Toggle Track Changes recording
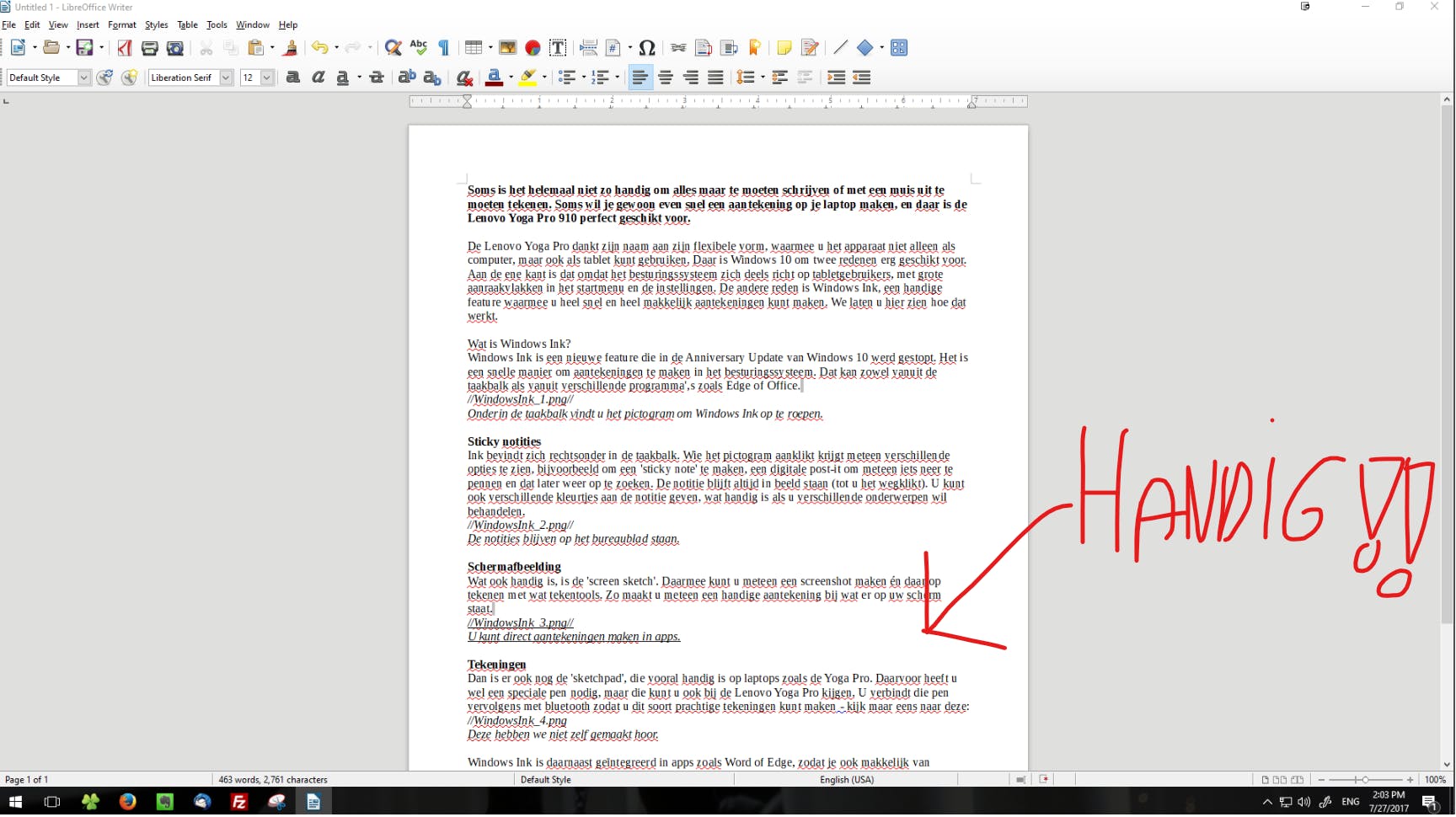The height and width of the screenshot is (817, 1456). point(810,48)
